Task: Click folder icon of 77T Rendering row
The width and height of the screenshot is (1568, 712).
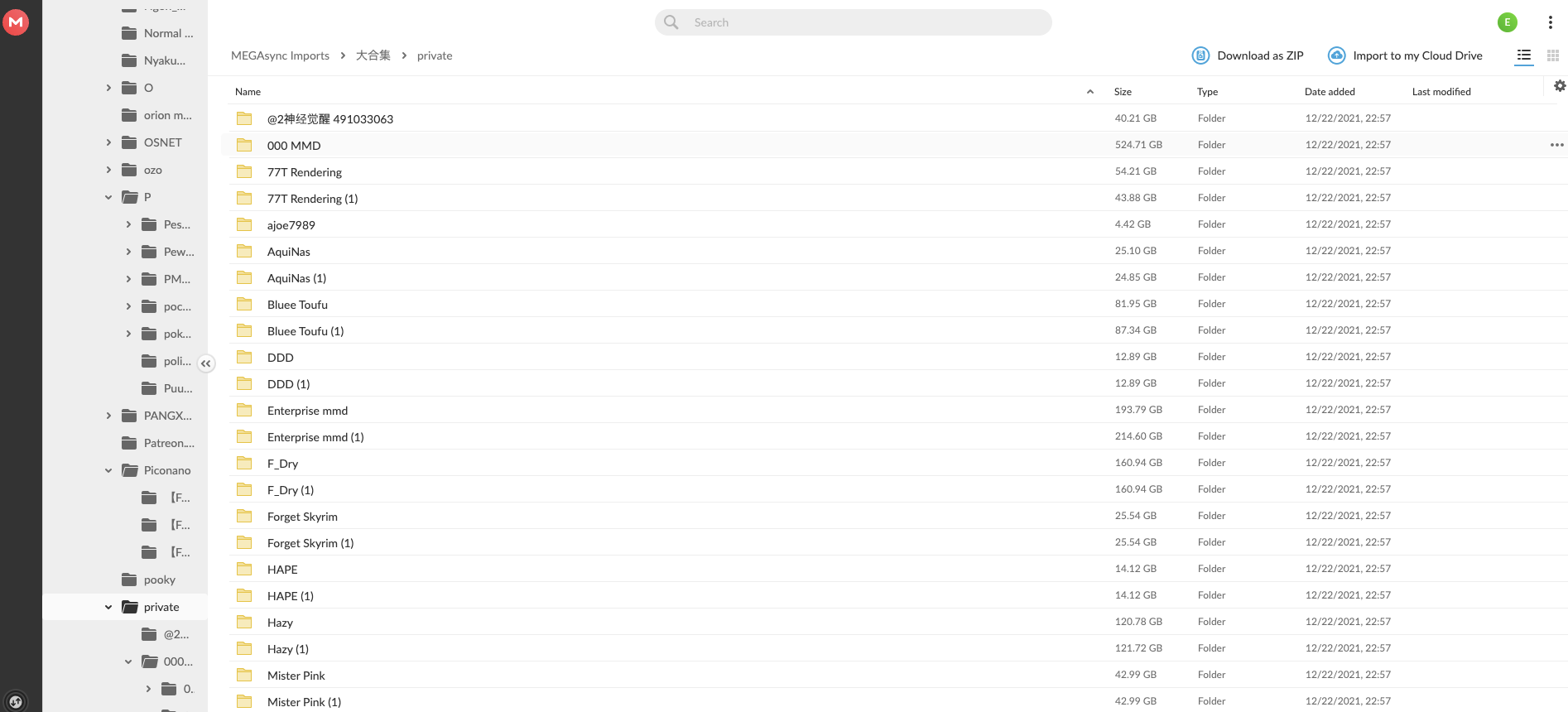Action: click(x=244, y=171)
